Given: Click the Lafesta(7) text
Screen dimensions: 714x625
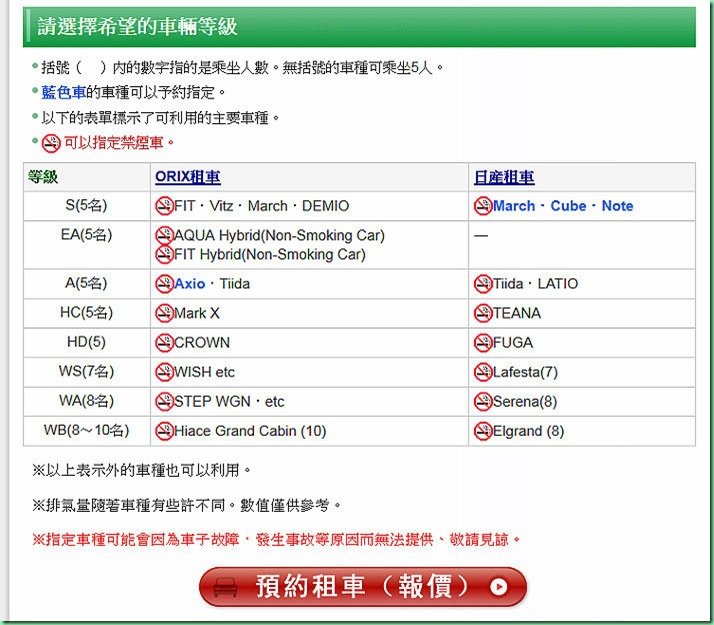Looking at the screenshot, I should point(525,372).
